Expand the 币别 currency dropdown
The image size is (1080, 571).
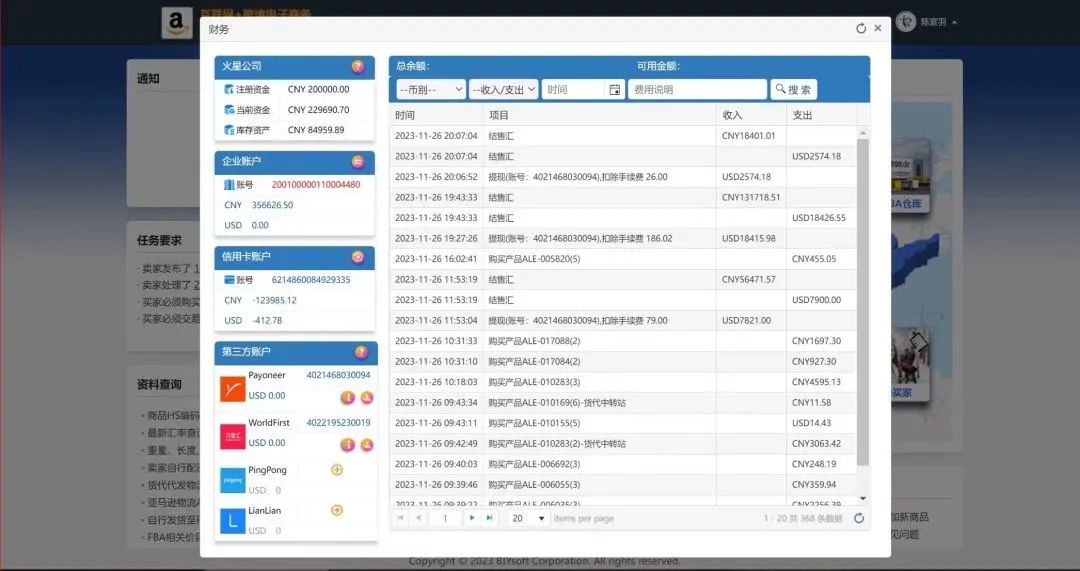click(x=431, y=90)
